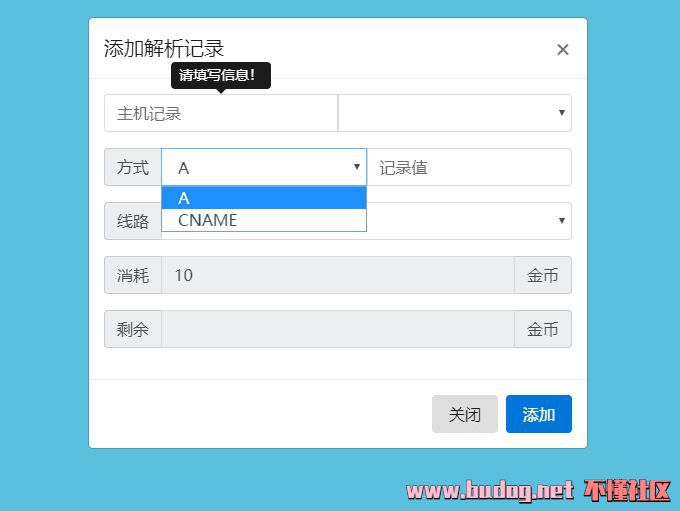
Task: Choose CNAME from the dropdown list
Action: 264,220
